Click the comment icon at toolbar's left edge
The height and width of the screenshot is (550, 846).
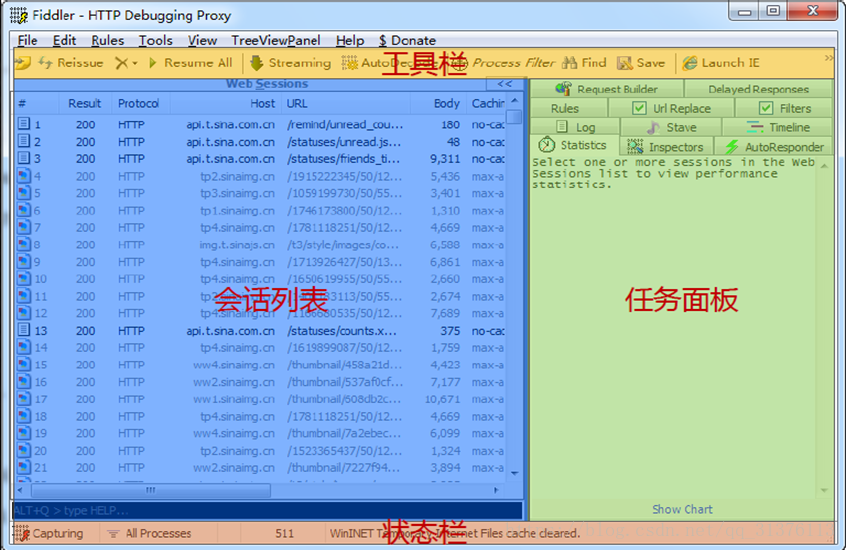22,63
